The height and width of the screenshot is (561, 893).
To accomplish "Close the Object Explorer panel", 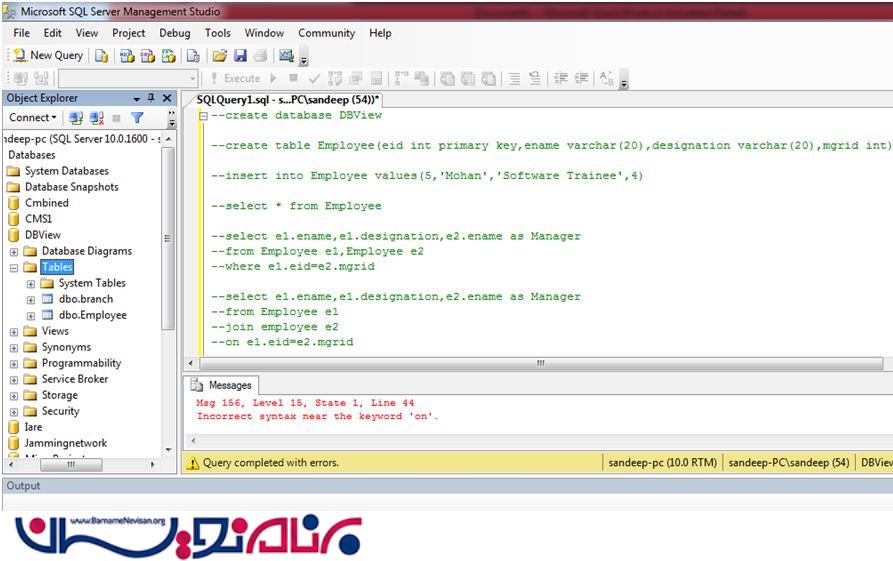I will [x=167, y=98].
